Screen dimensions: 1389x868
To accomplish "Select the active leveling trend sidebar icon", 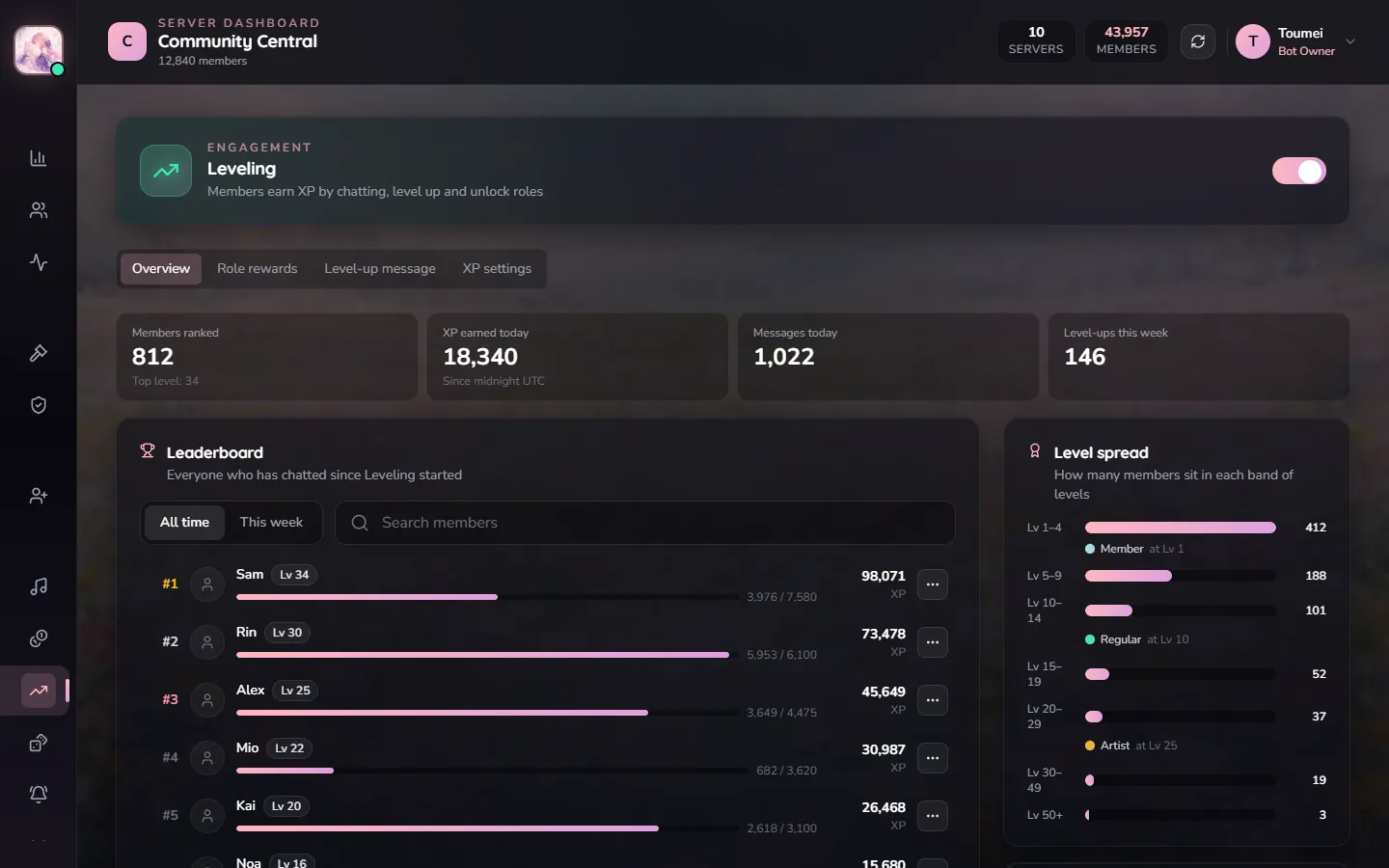I will pos(39,691).
